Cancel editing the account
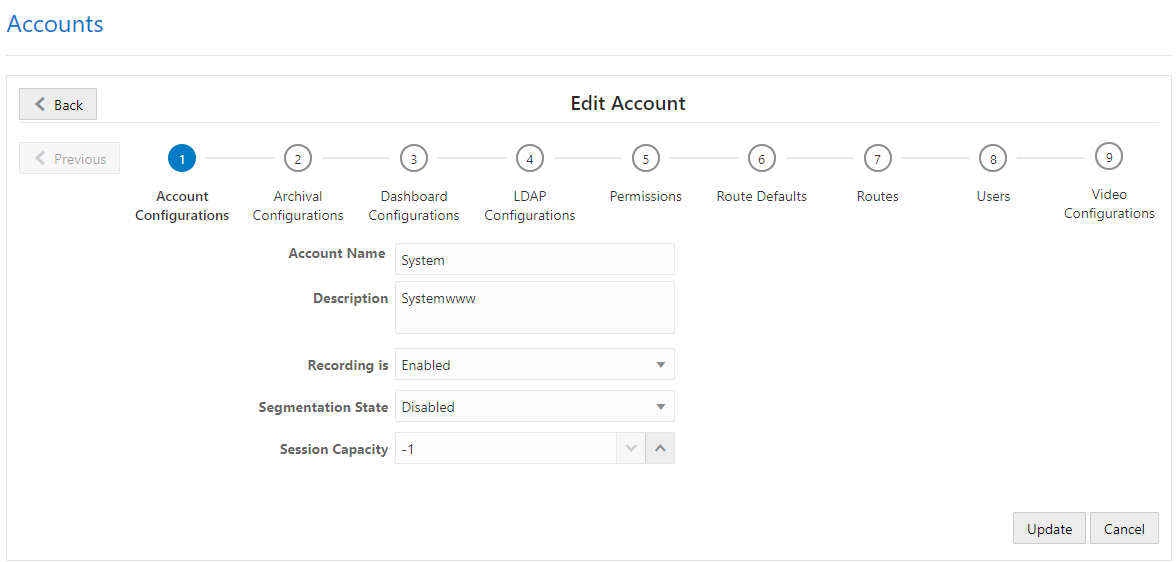1176x562 pixels. point(1124,529)
